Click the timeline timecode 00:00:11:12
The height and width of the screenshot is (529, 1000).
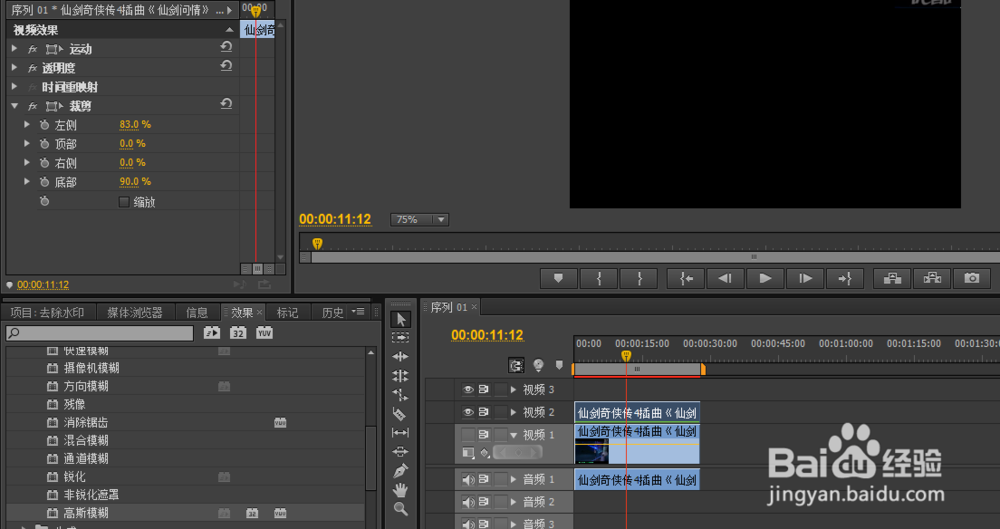click(x=487, y=335)
